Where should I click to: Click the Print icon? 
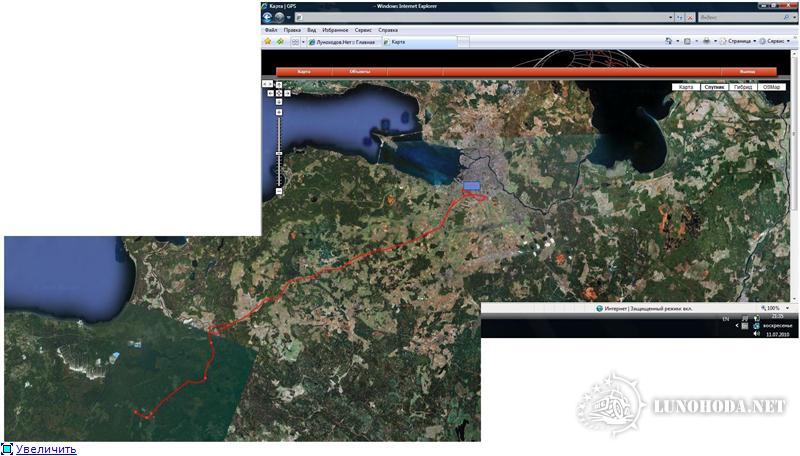click(x=706, y=41)
